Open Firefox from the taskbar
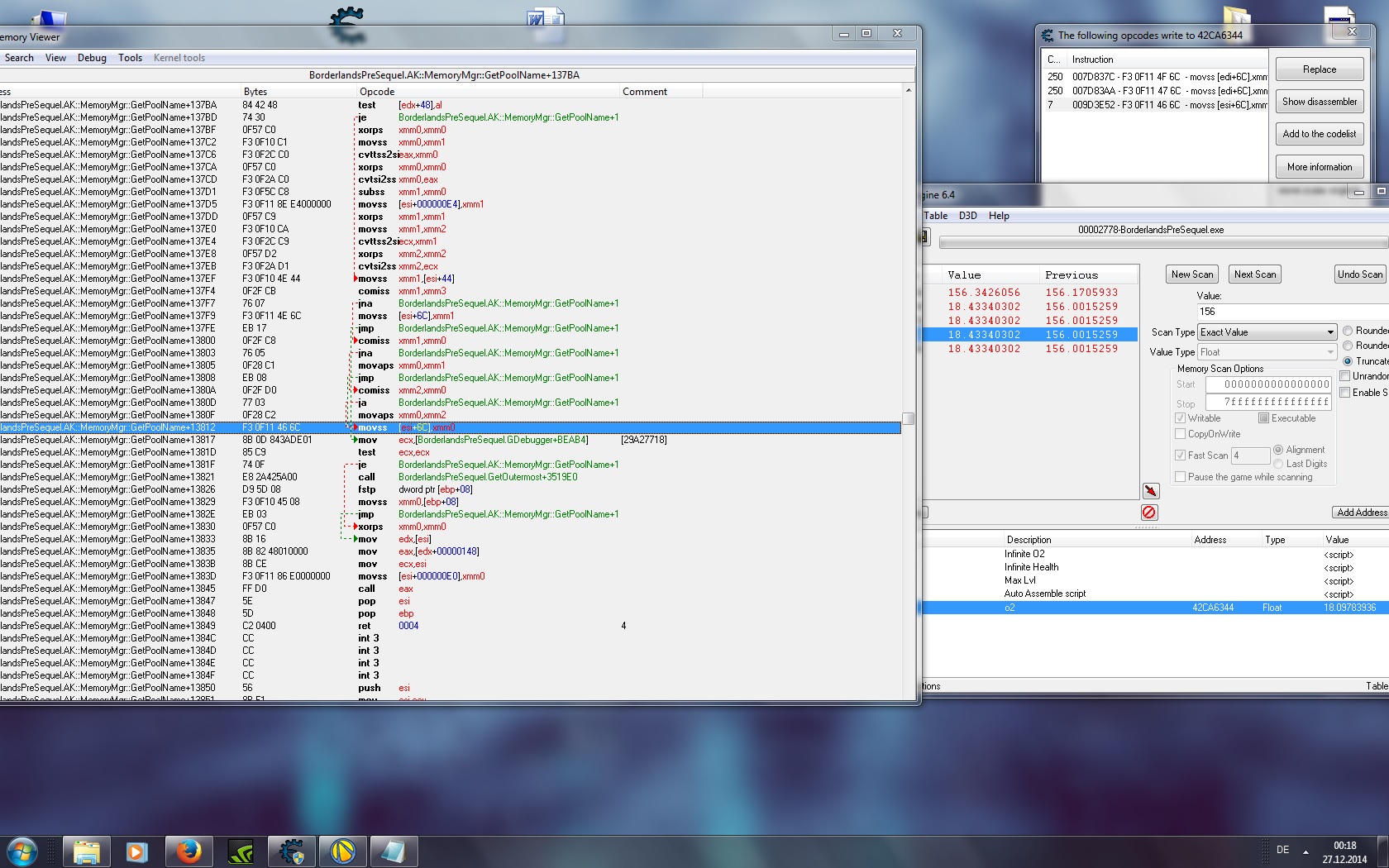 point(189,851)
